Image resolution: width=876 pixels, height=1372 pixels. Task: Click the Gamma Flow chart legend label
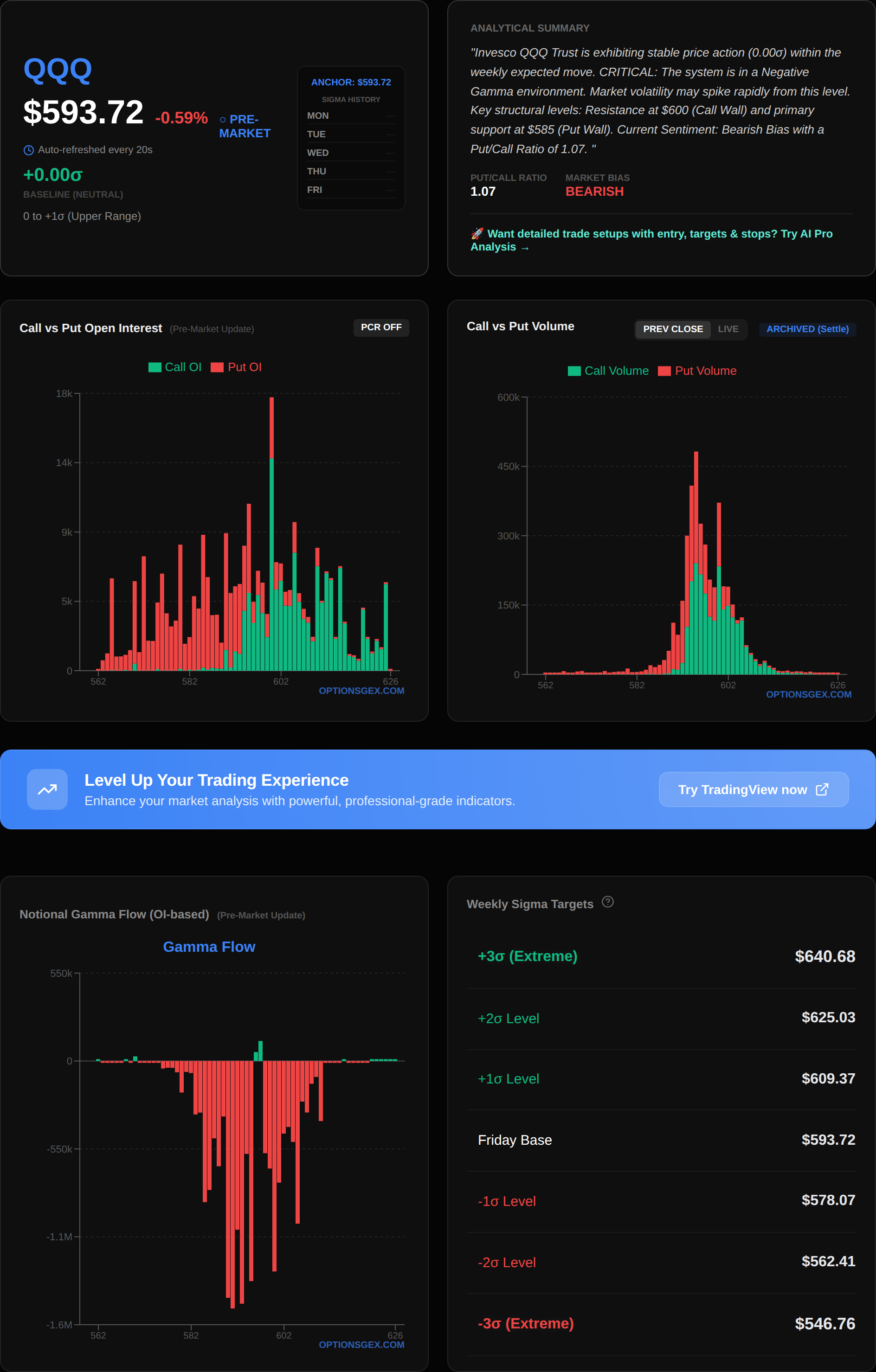point(209,947)
